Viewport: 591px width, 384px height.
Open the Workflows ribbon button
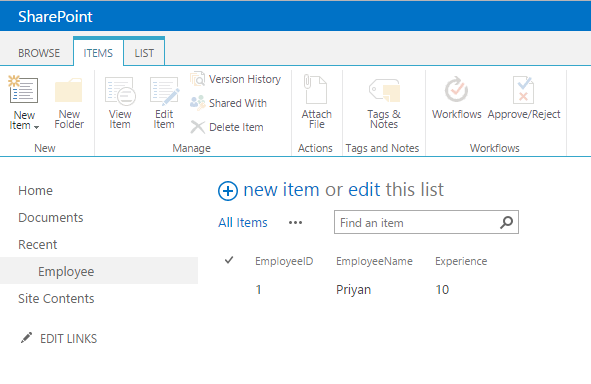[456, 98]
